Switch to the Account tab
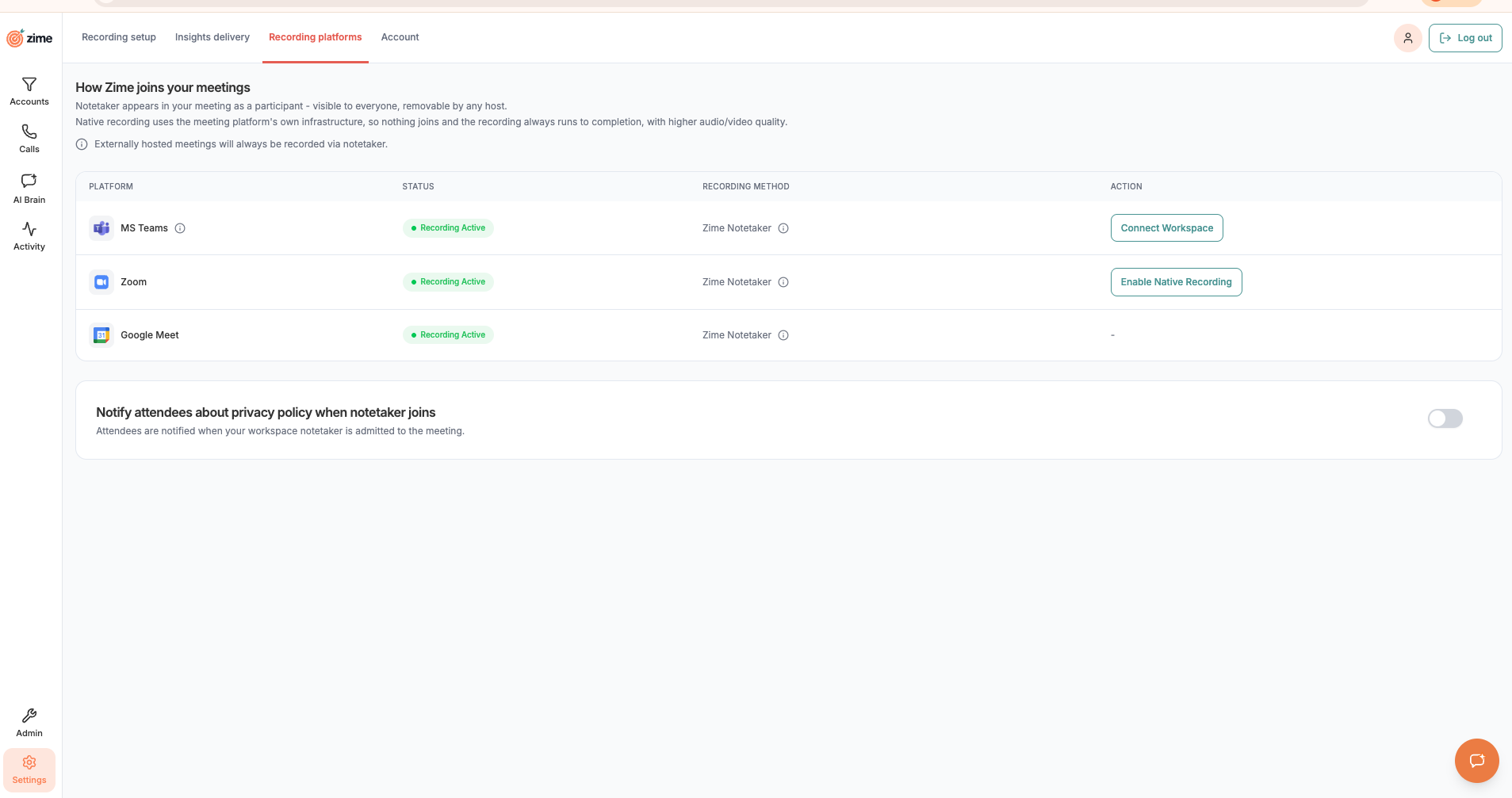Viewport: 1512px width, 798px height. coord(400,37)
